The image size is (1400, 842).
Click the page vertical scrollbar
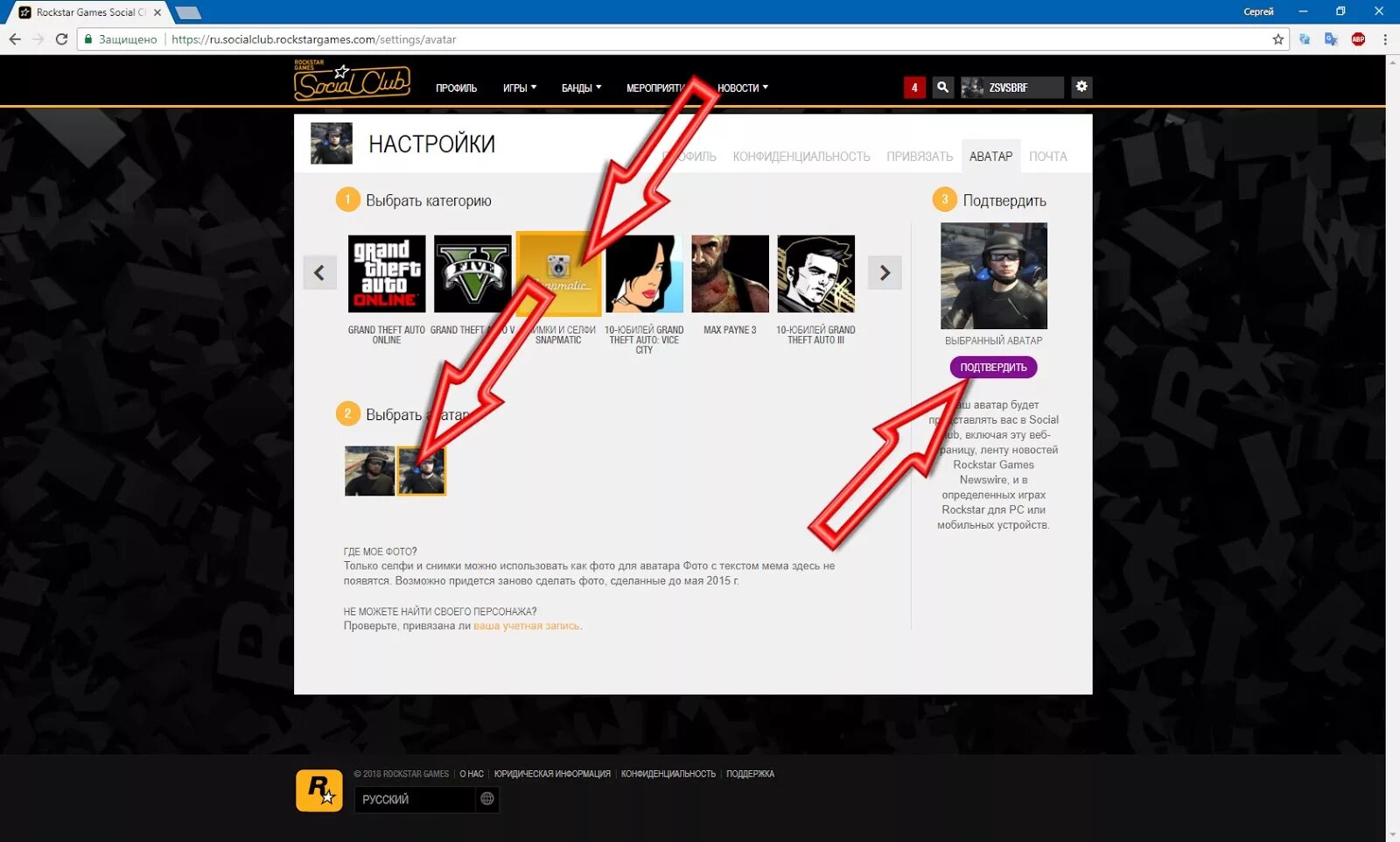[x=1392, y=447]
